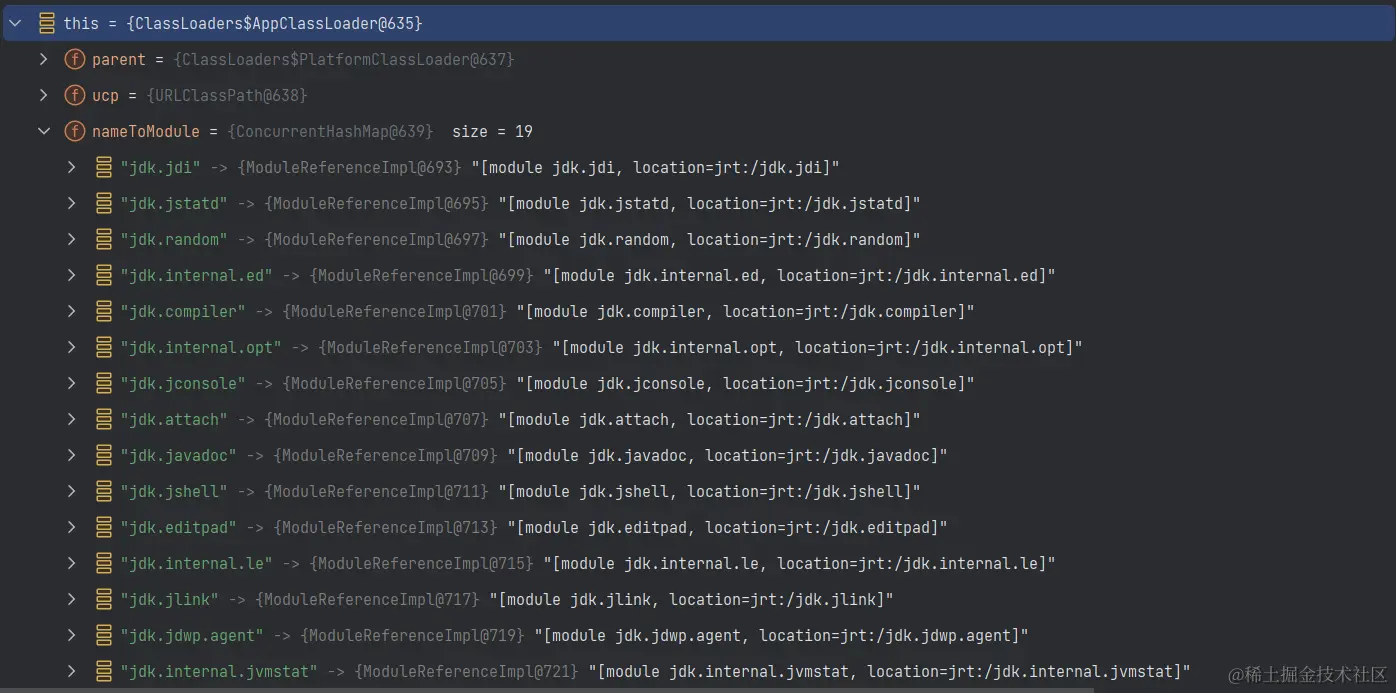1396x693 pixels.
Task: Select {ModuleReferenceImpl@711} value
Action: [377, 492]
